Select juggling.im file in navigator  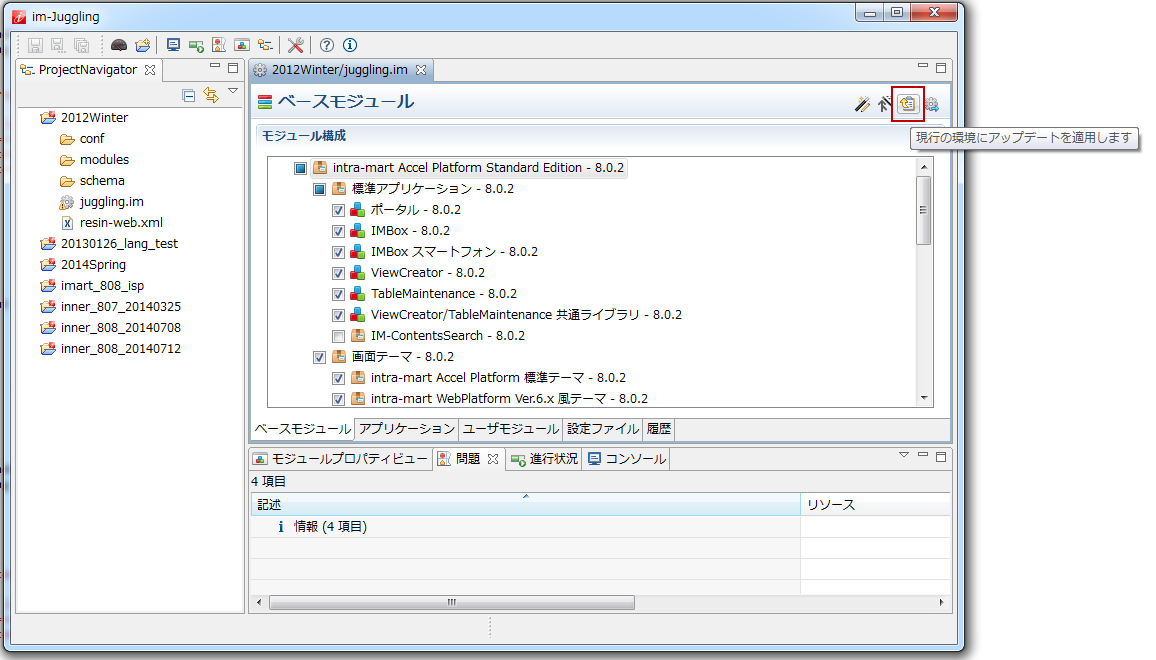(111, 202)
